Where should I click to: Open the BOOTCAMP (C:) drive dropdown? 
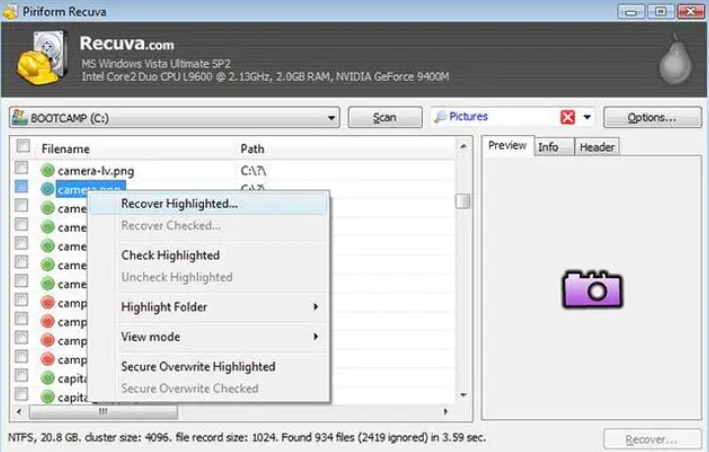pyautogui.click(x=331, y=118)
